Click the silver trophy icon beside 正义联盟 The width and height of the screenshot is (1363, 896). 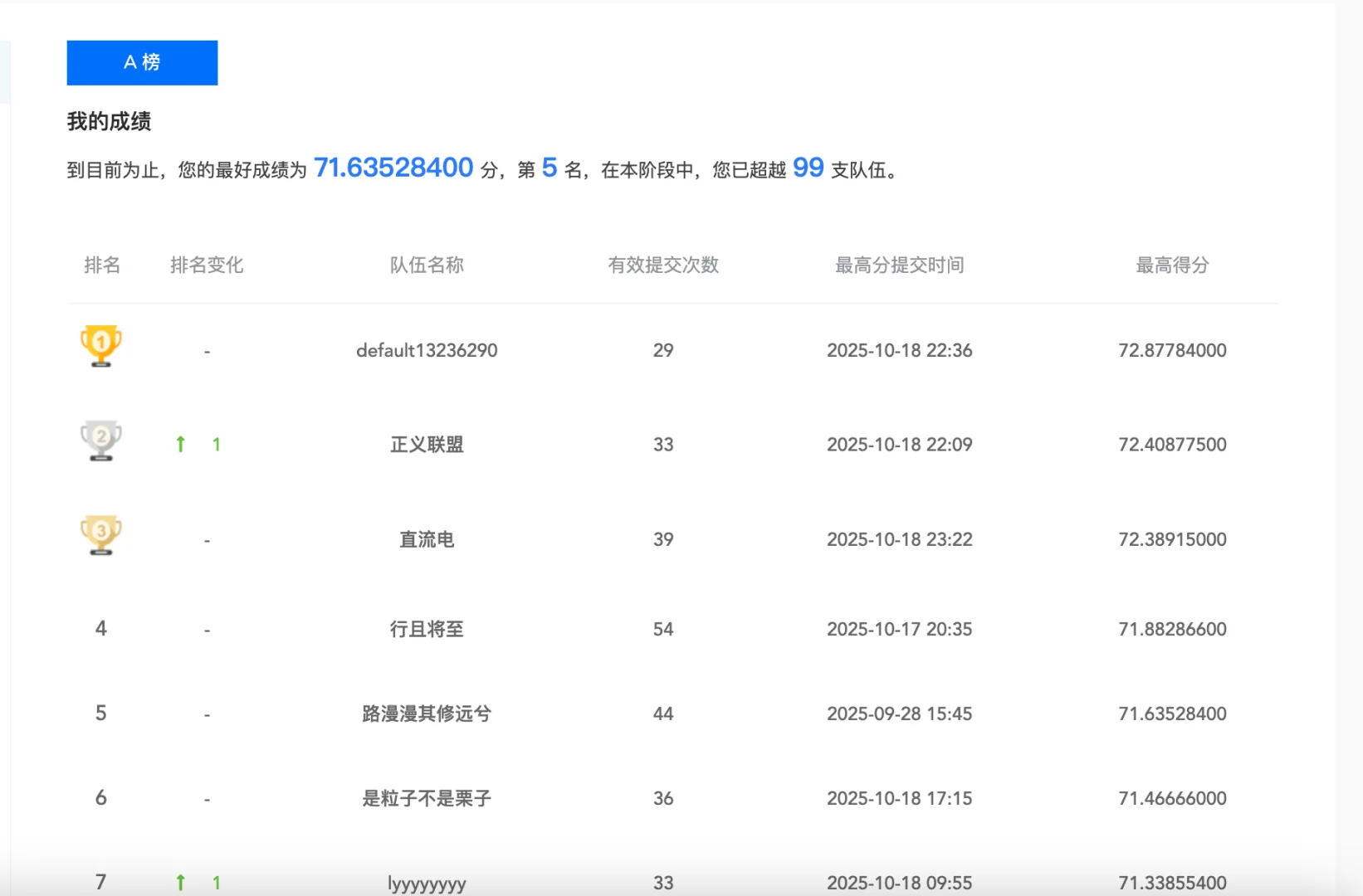point(100,441)
